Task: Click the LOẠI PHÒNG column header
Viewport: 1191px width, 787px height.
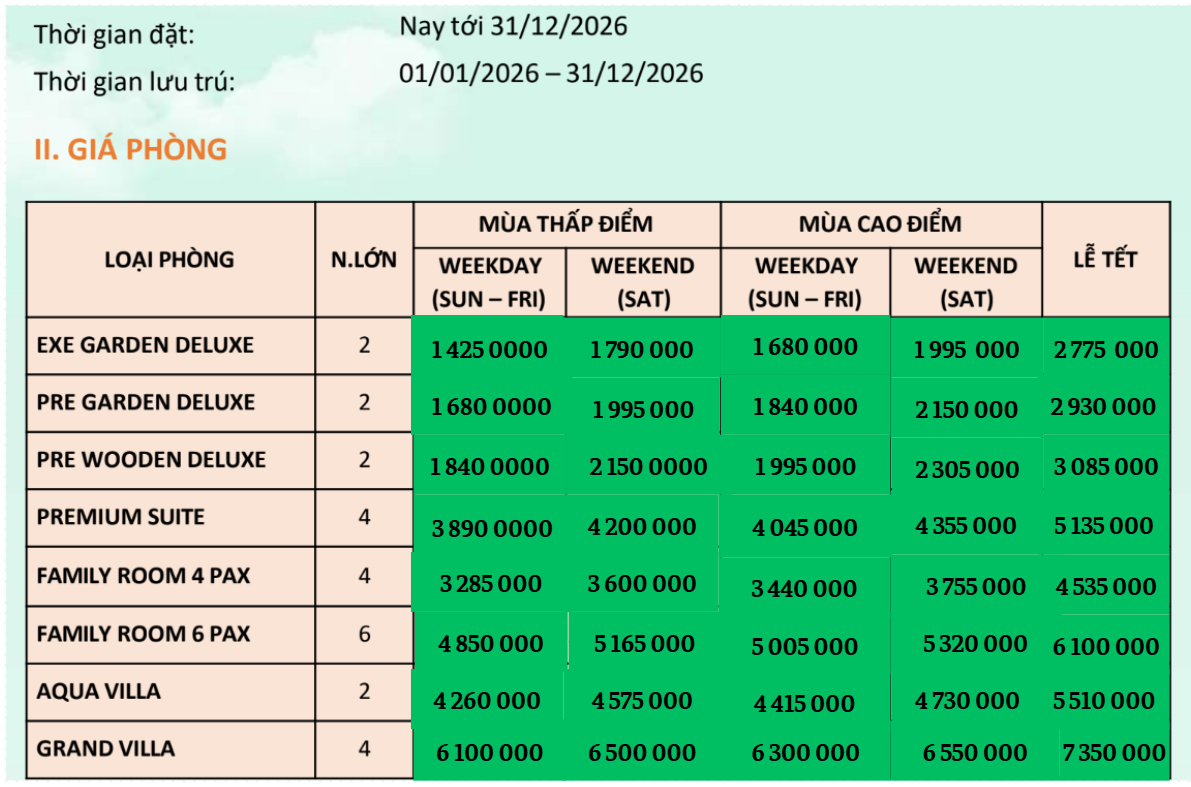Action: [x=169, y=260]
